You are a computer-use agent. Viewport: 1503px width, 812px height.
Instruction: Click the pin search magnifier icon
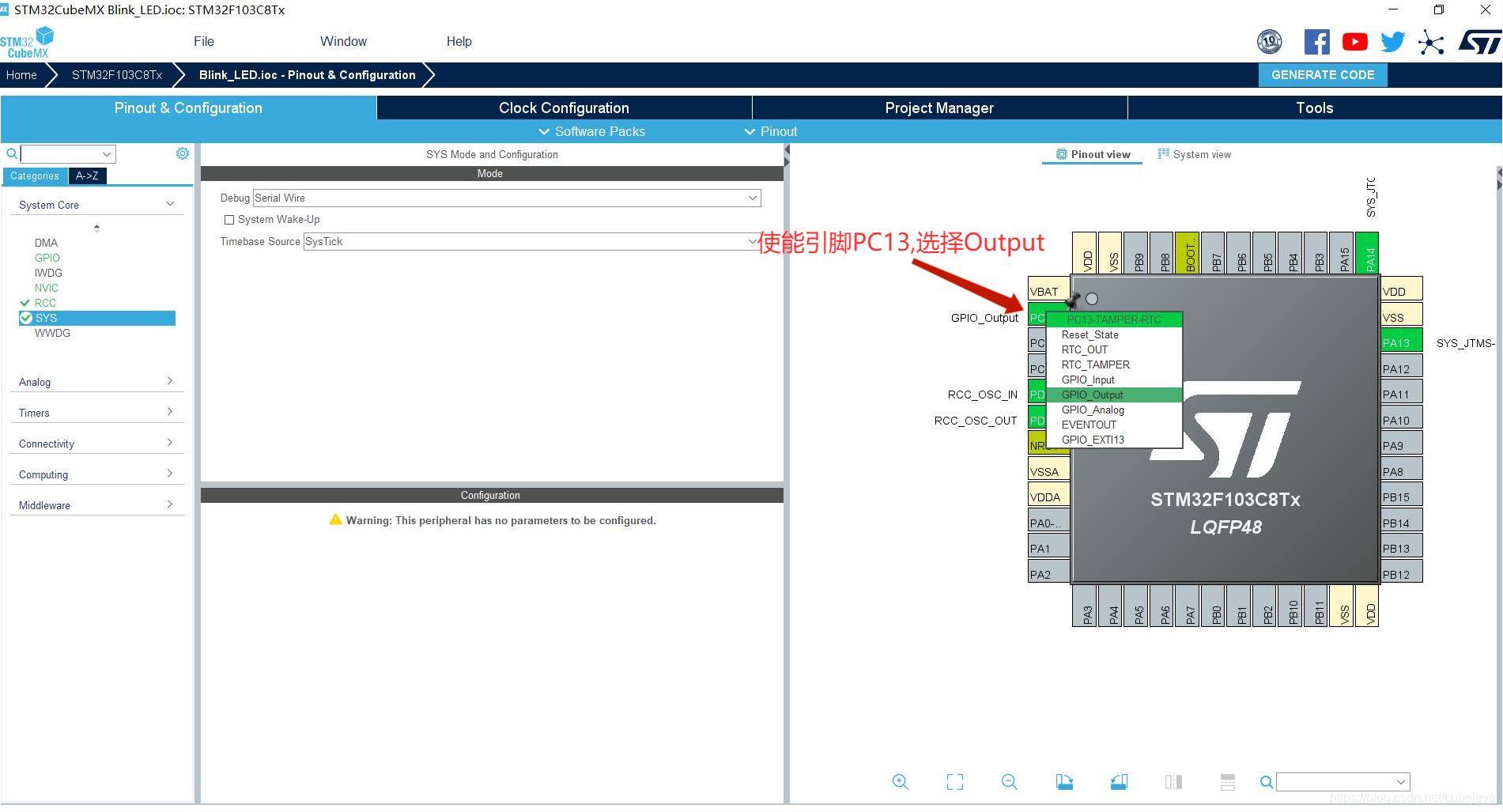(1266, 782)
